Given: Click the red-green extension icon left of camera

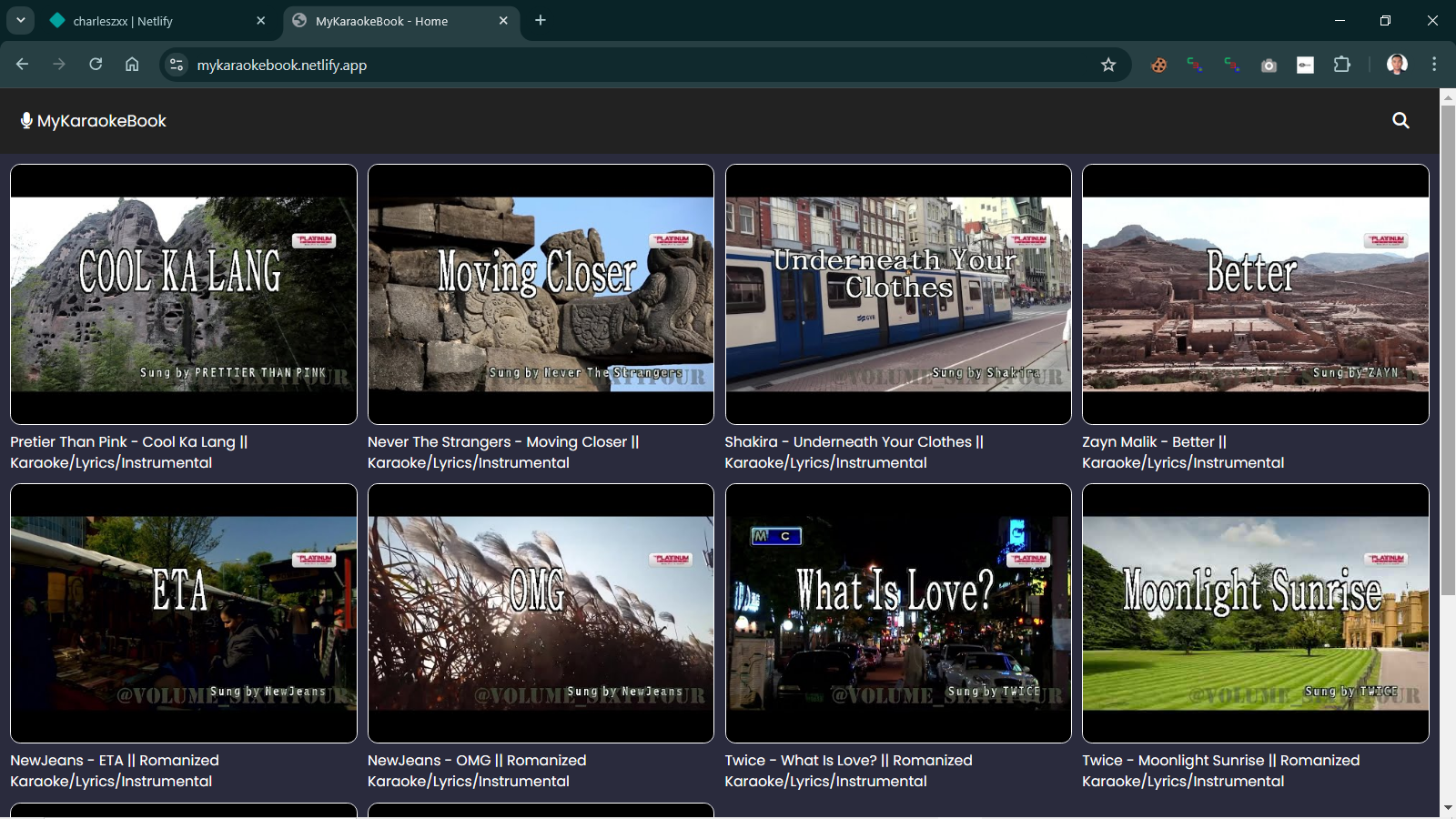Looking at the screenshot, I should click(x=1232, y=65).
